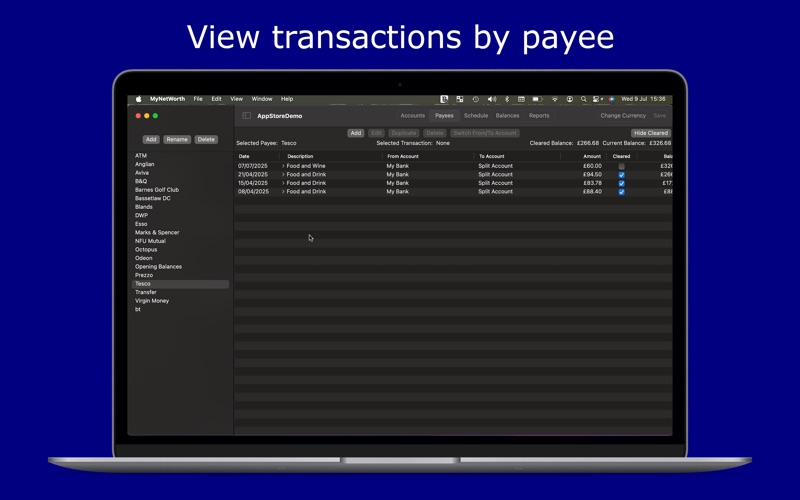Open the View menu
Screen dimensions: 800x500
coord(236,99)
